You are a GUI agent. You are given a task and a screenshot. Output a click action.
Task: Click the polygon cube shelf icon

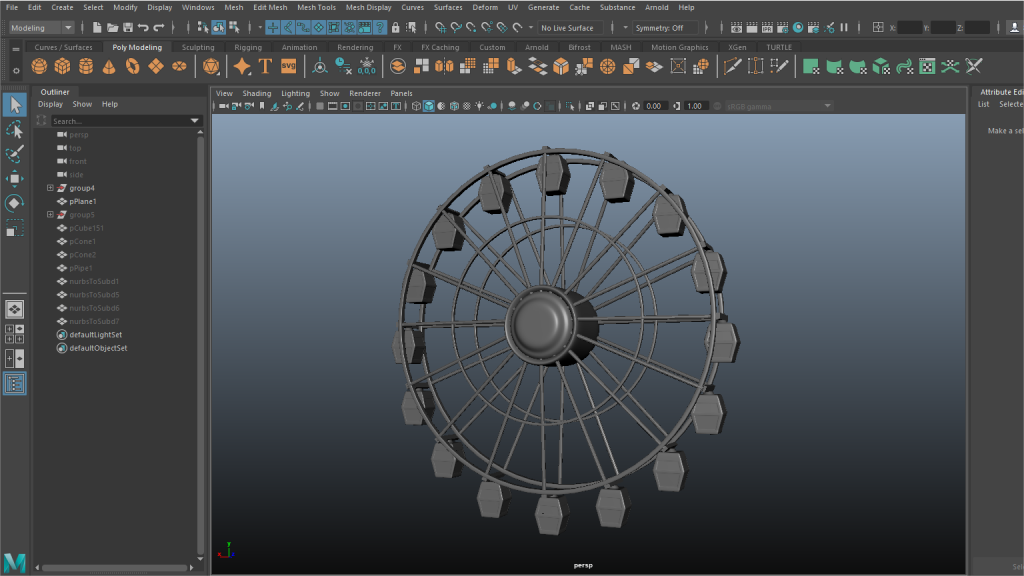[x=62, y=66]
